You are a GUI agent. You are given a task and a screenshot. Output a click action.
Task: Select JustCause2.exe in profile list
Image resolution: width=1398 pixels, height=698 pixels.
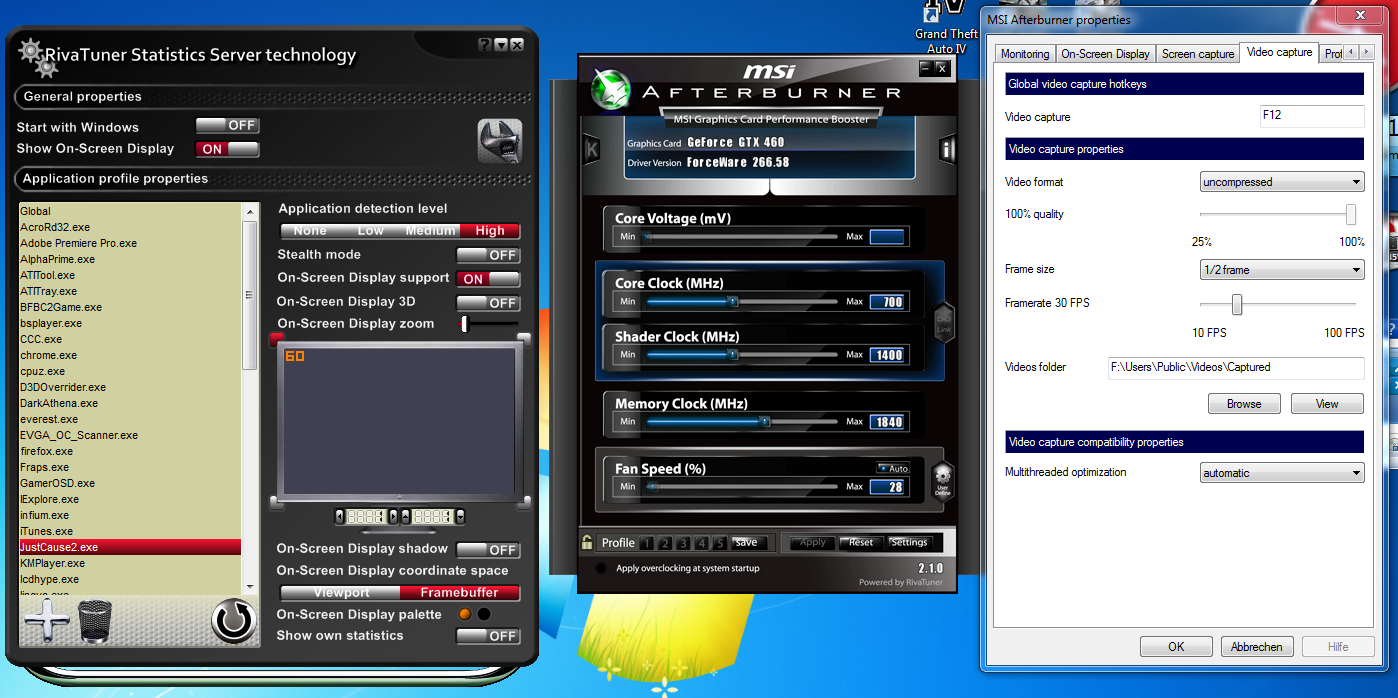[x=130, y=547]
